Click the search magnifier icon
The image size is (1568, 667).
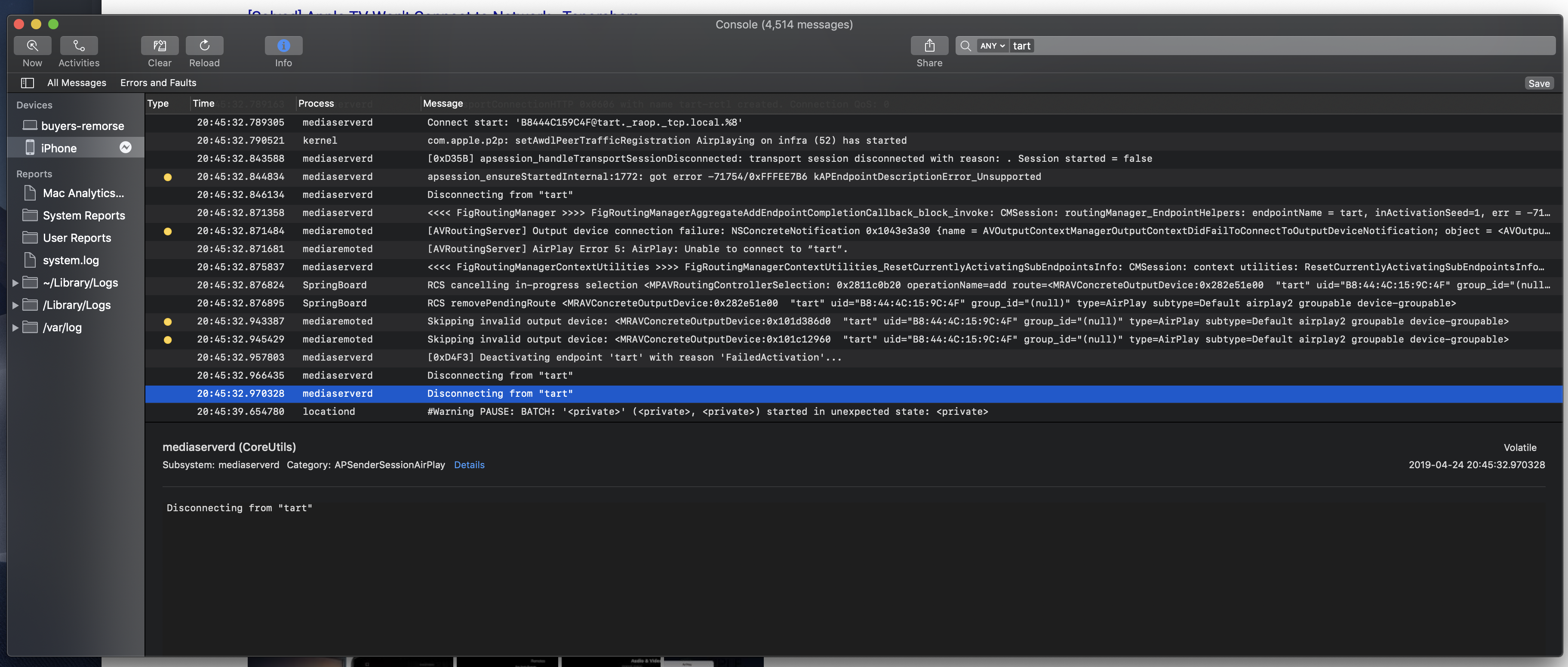(965, 46)
